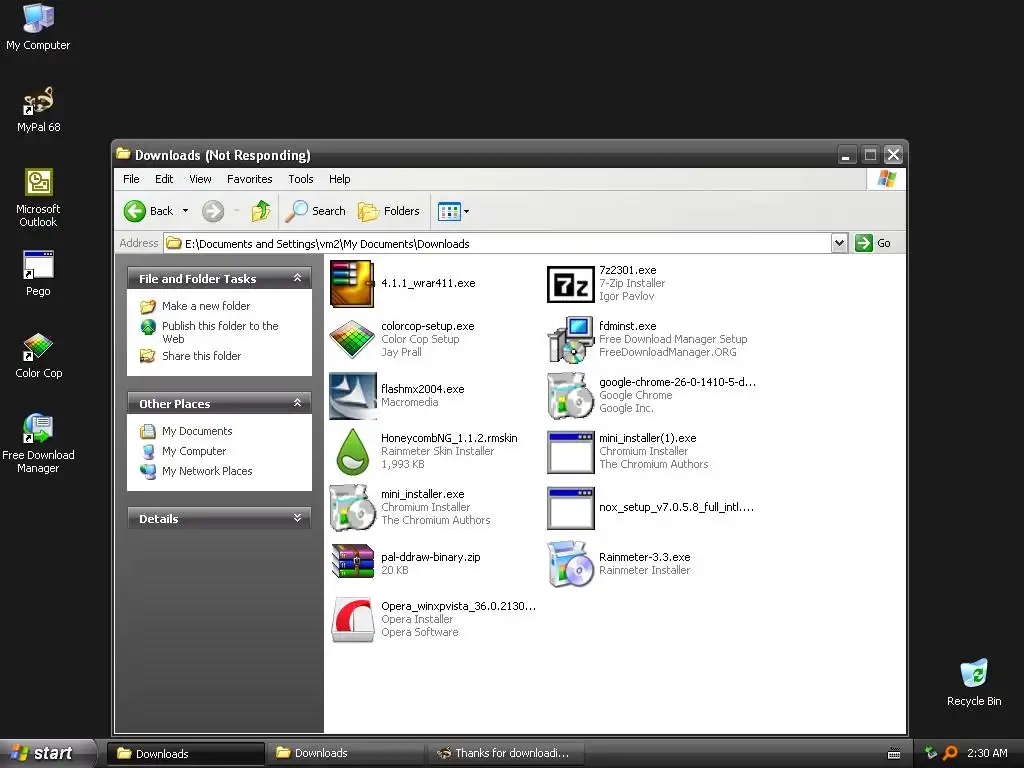Select the HoneycombNG rmskin droplet icon
Image resolution: width=1024 pixels, height=768 pixels.
353,451
